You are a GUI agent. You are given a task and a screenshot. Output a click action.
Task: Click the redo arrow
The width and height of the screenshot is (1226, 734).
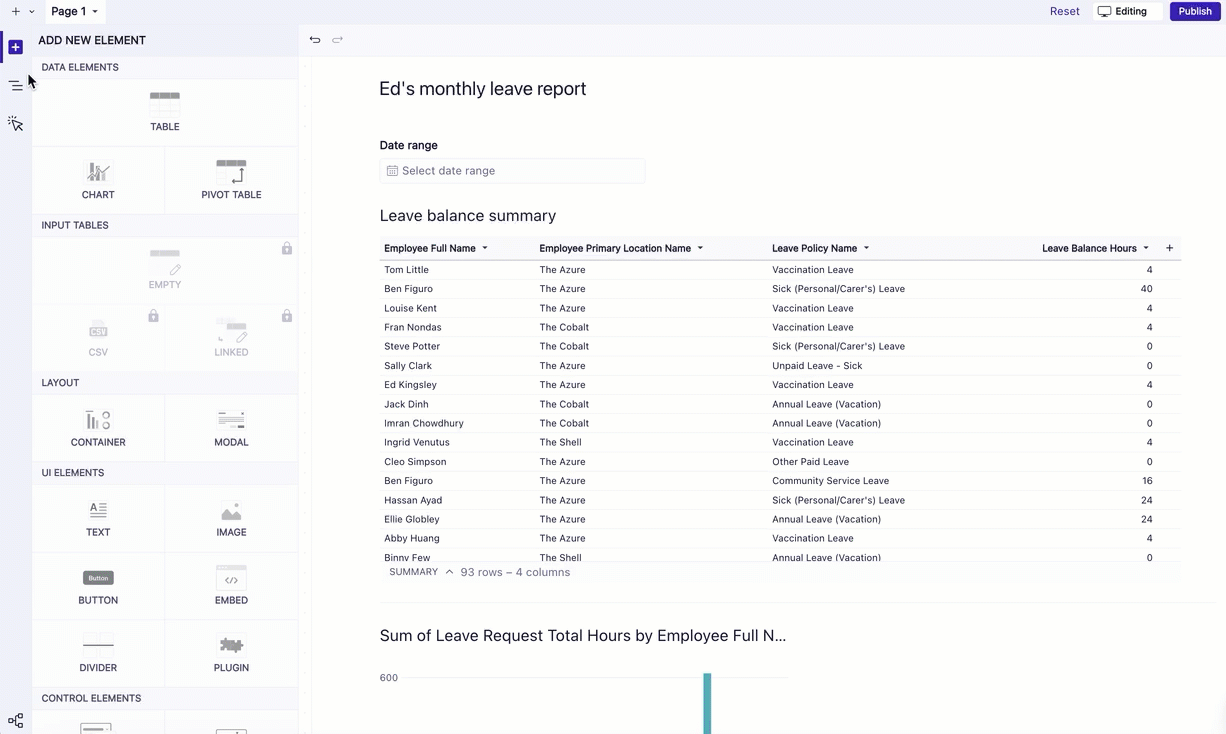338,40
